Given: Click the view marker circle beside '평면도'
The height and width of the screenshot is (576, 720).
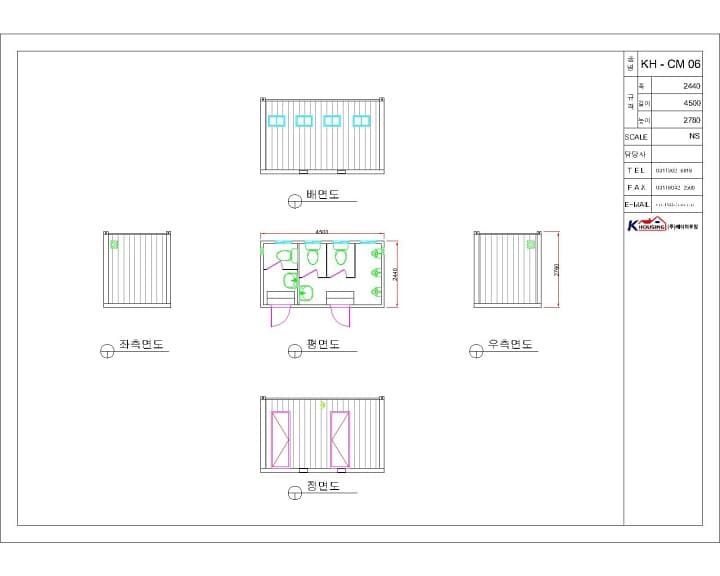Looking at the screenshot, I should click(x=295, y=351).
